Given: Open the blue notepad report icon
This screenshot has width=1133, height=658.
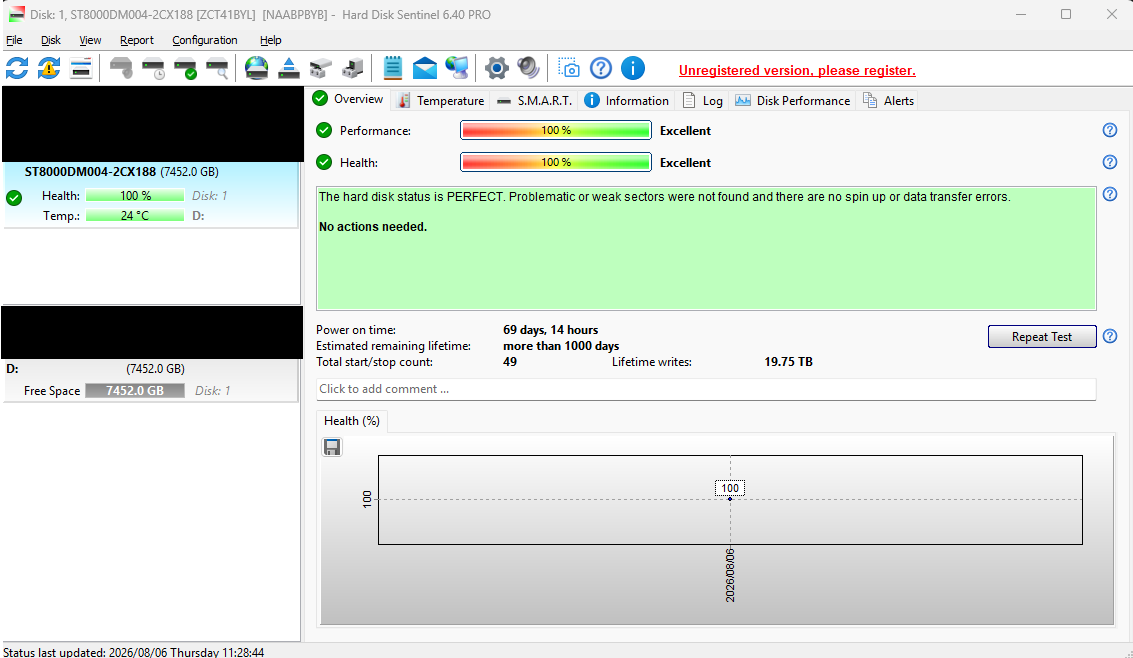Looking at the screenshot, I should [x=392, y=69].
